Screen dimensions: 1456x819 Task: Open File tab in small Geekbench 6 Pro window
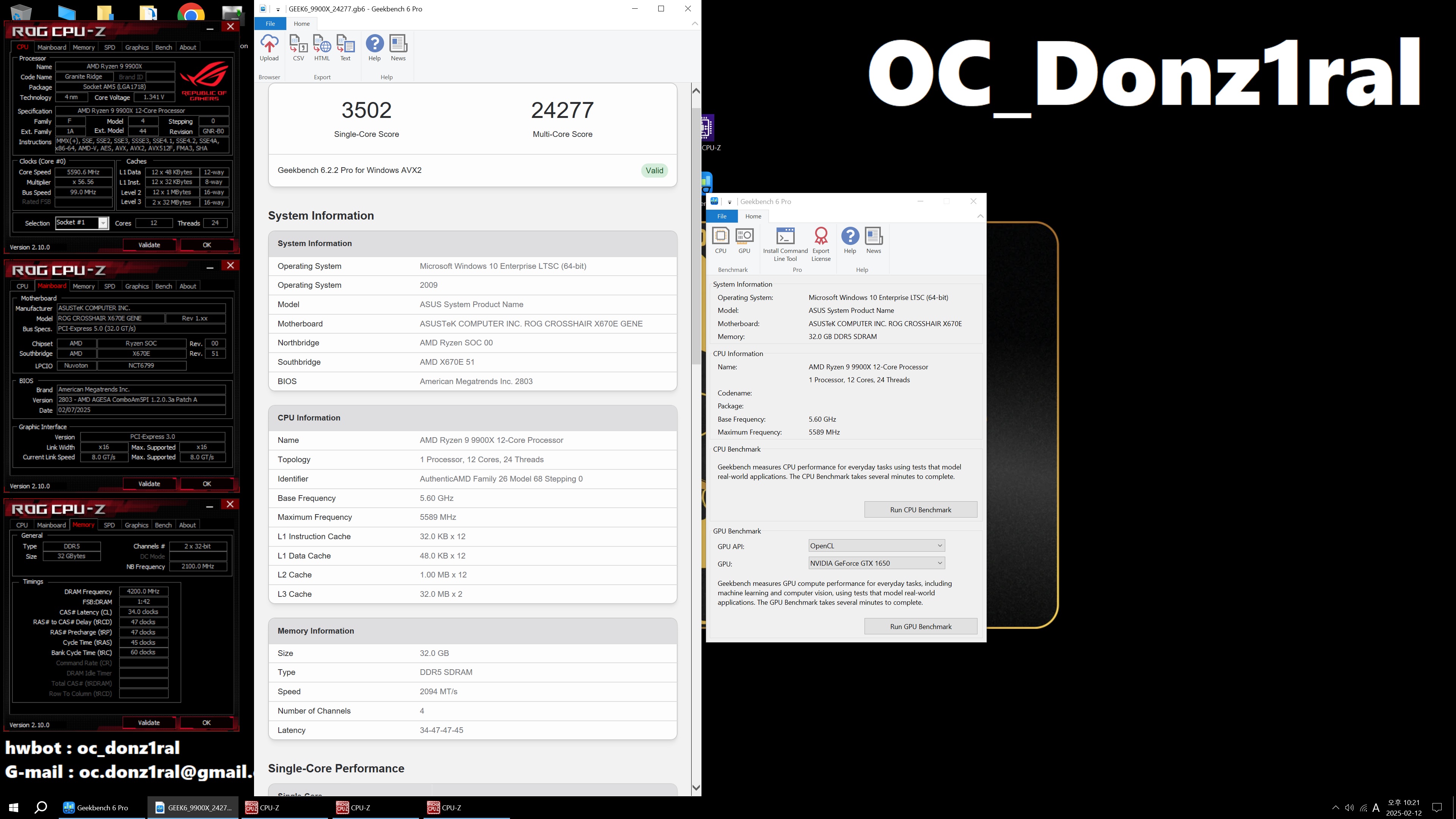pos(722,217)
